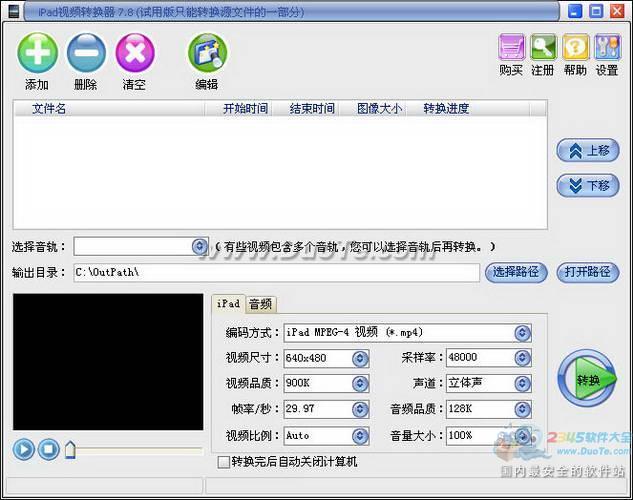Click the 注册 (register) key icon
Image resolution: width=633 pixels, height=500 pixels.
point(543,47)
